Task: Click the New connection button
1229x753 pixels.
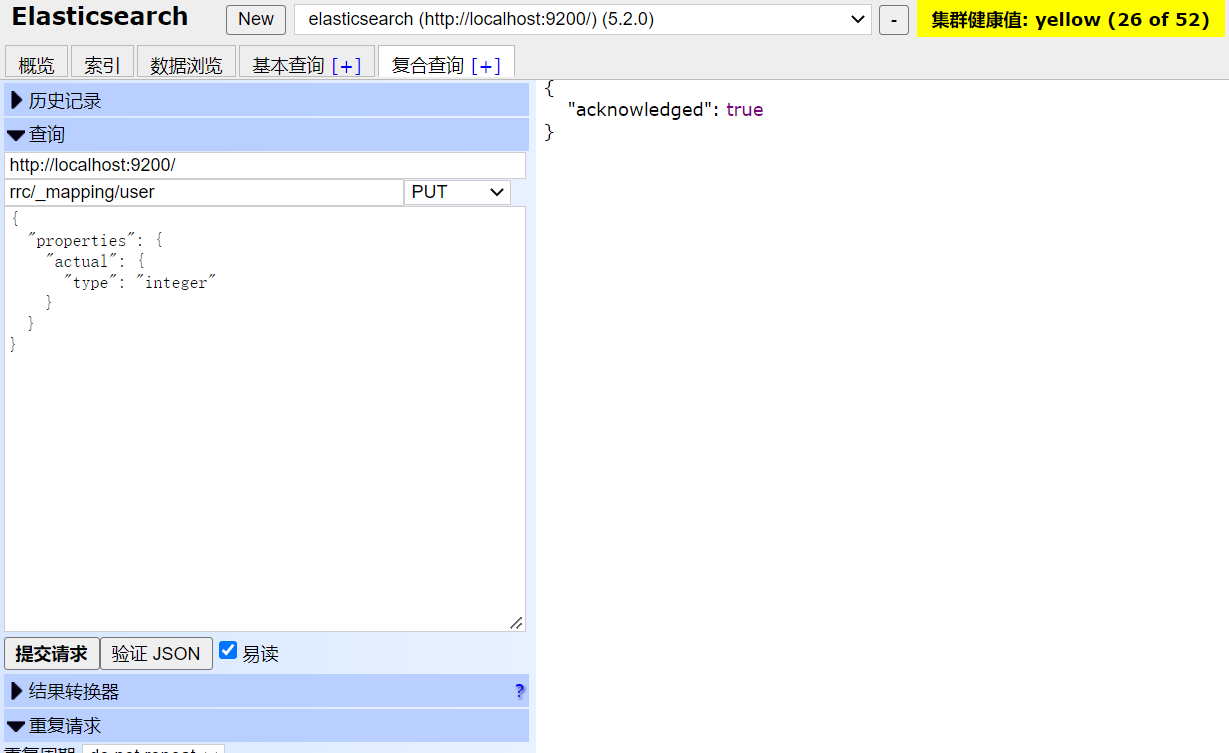Action: click(x=256, y=19)
